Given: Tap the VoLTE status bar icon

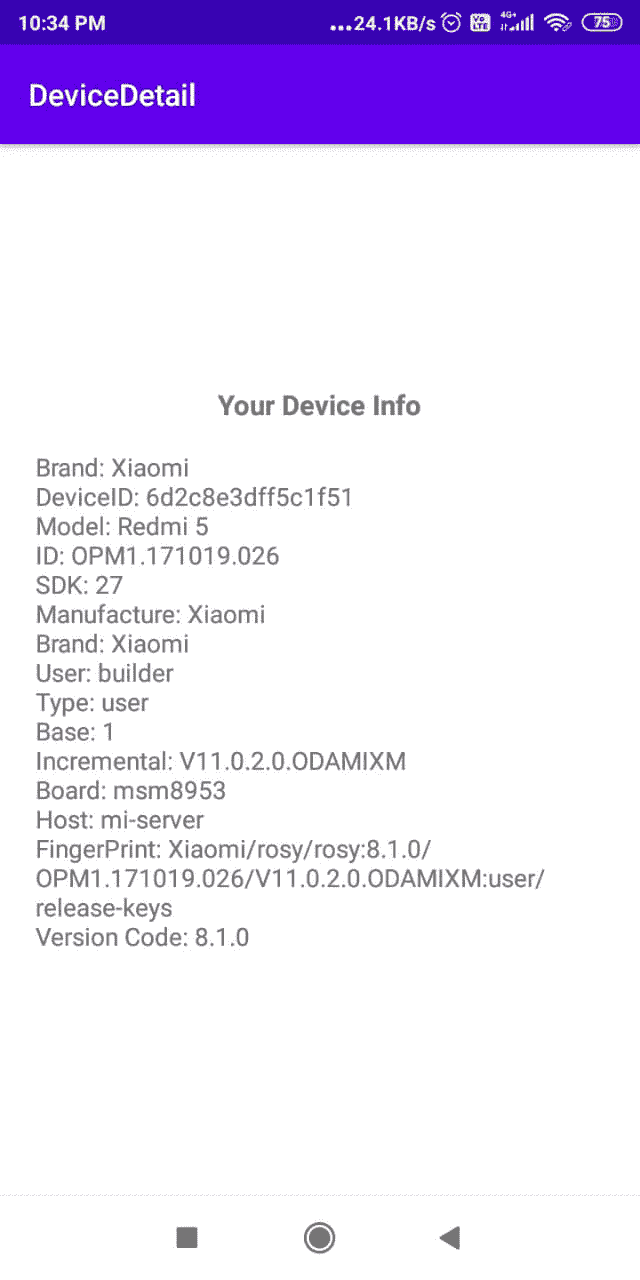Looking at the screenshot, I should tap(479, 23).
